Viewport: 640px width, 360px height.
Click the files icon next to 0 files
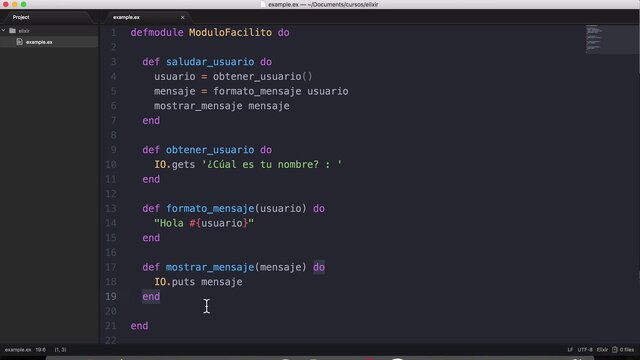click(615, 349)
